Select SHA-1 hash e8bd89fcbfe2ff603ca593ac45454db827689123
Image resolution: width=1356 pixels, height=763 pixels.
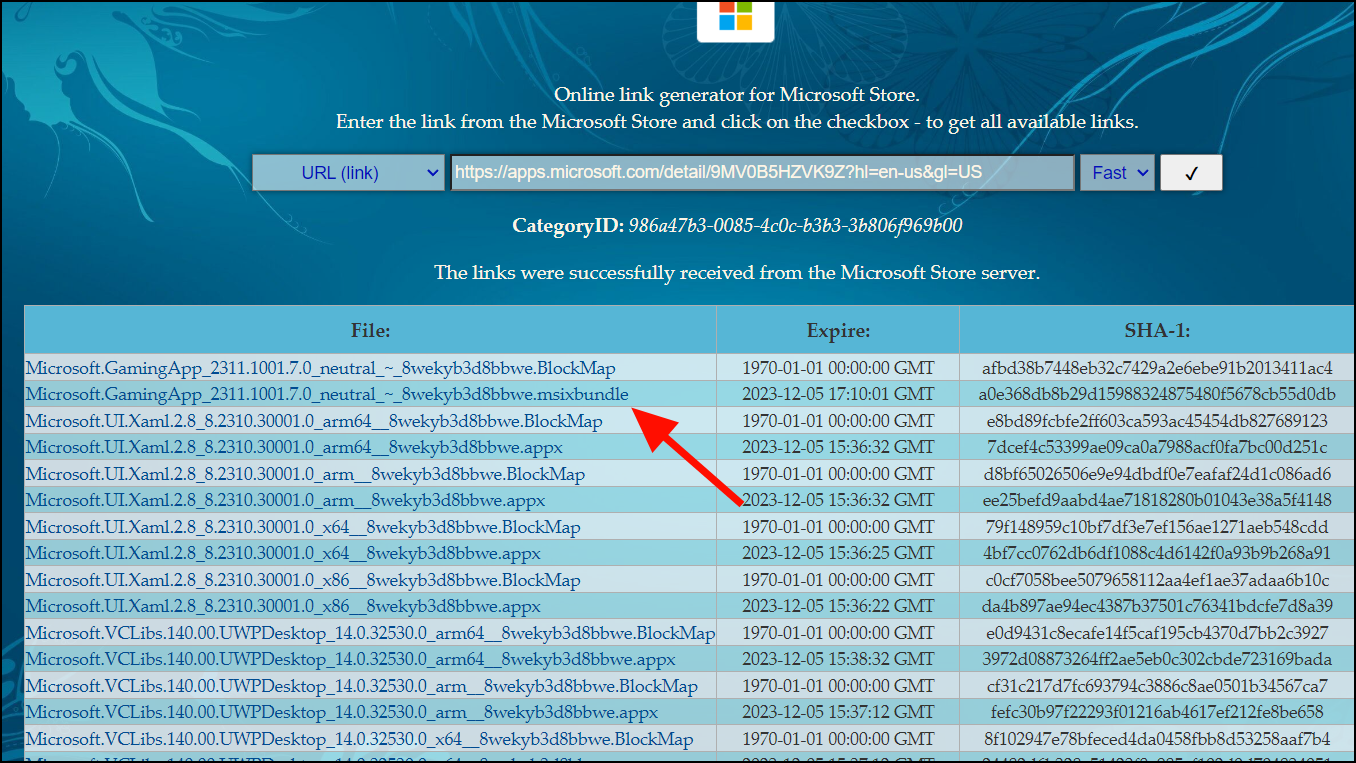(x=1157, y=421)
